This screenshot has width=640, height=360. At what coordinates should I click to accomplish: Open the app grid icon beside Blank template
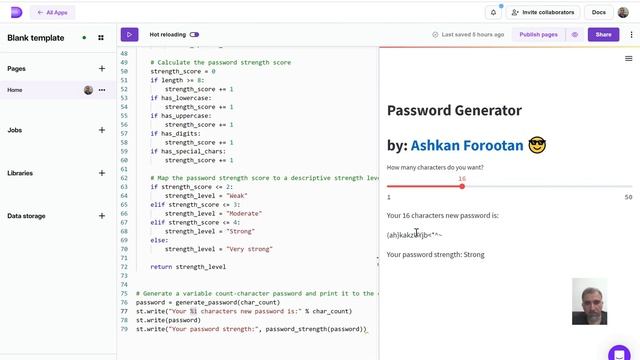101,38
